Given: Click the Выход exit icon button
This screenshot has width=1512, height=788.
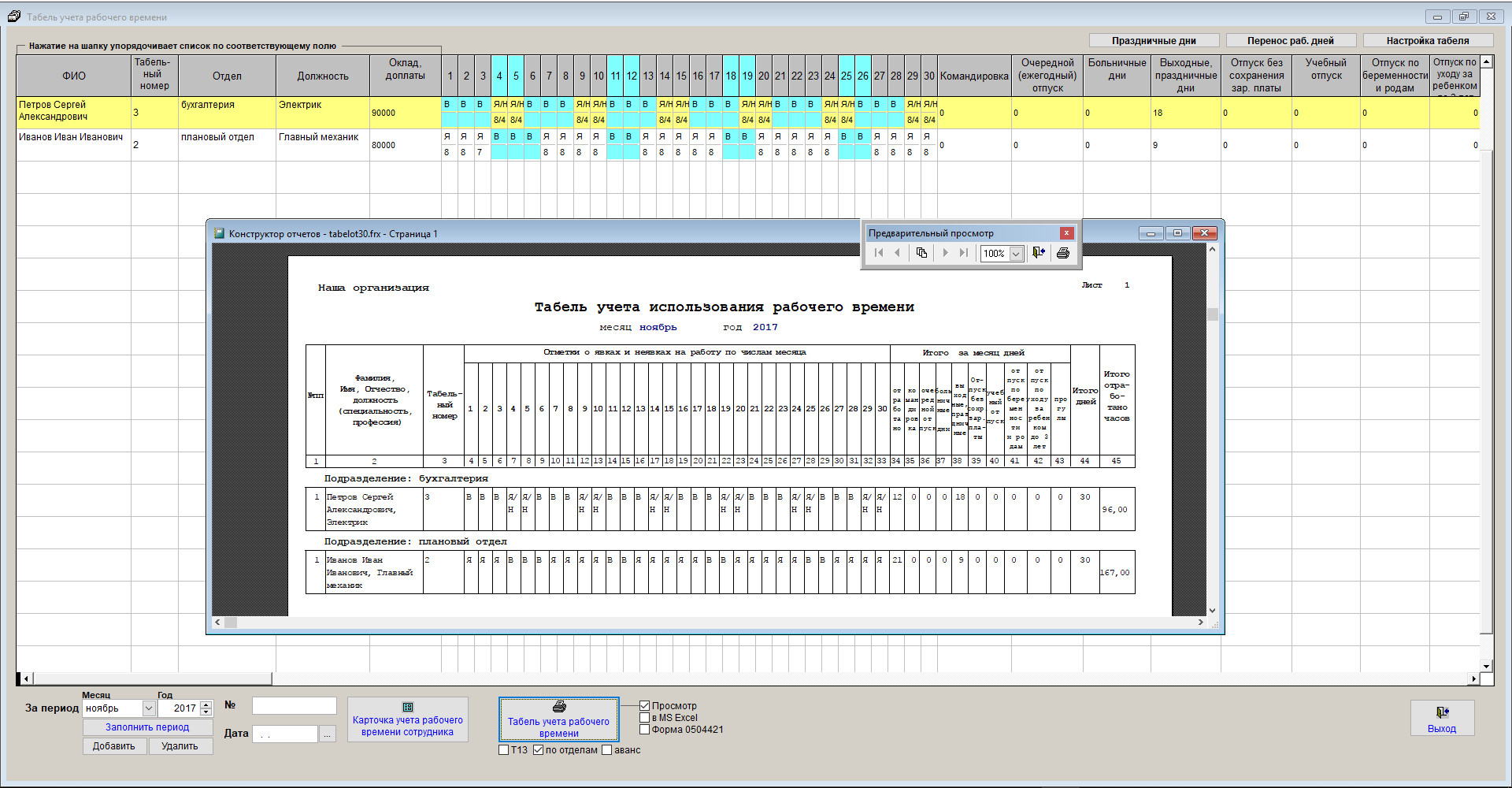Looking at the screenshot, I should [1441, 719].
